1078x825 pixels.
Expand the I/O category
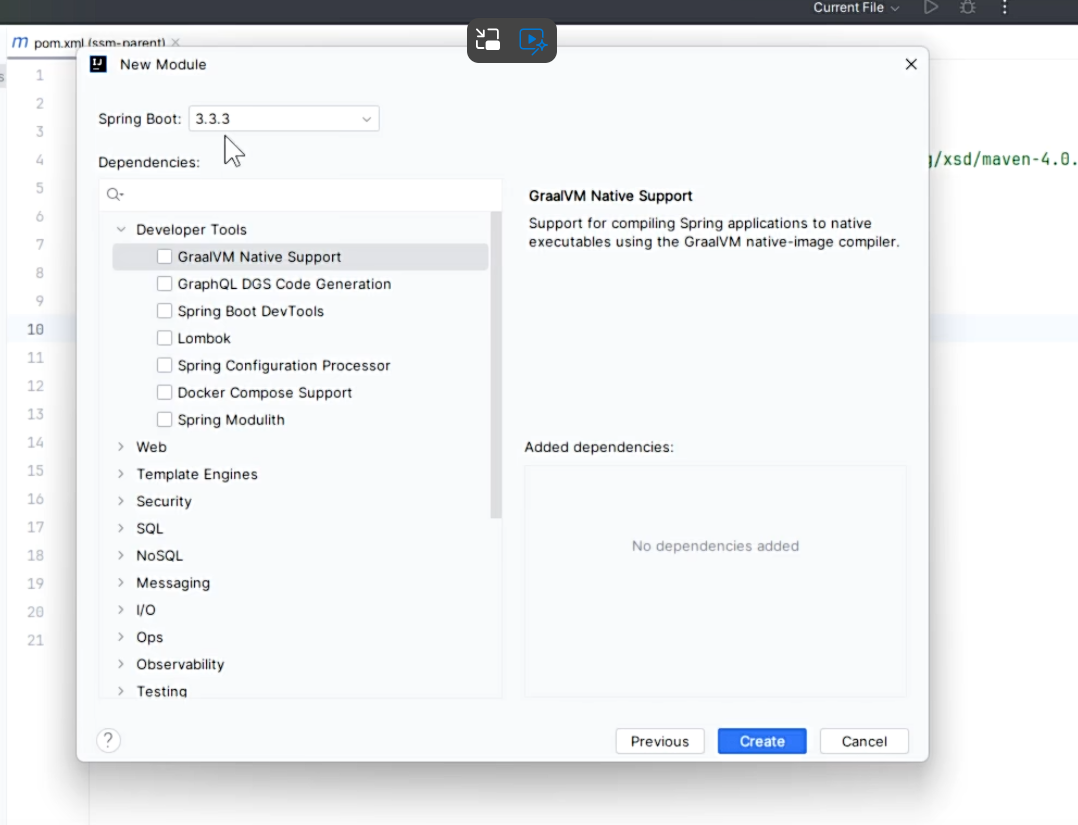point(121,610)
